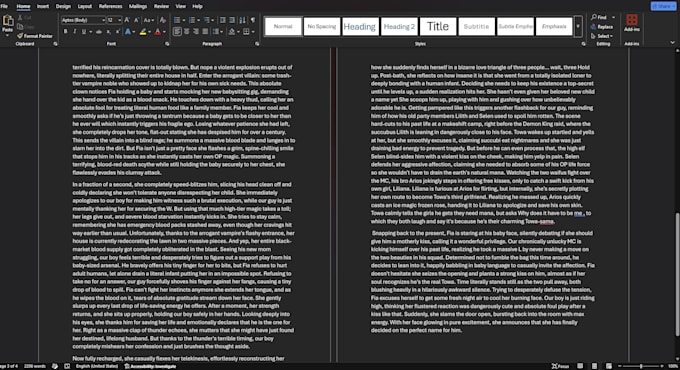Screen dimensions: 680x370
Task: Open the File menu
Action: click(4, 7)
